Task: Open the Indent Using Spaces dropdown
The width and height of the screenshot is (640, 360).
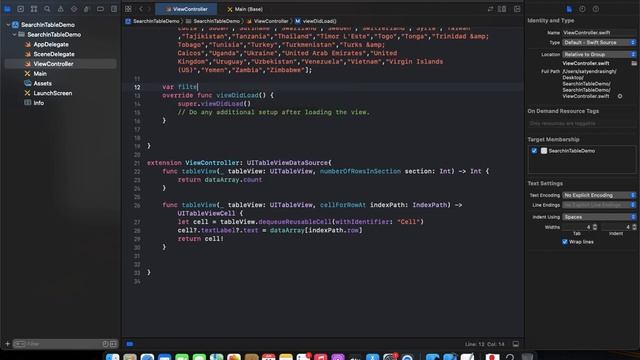Action: tap(599, 217)
